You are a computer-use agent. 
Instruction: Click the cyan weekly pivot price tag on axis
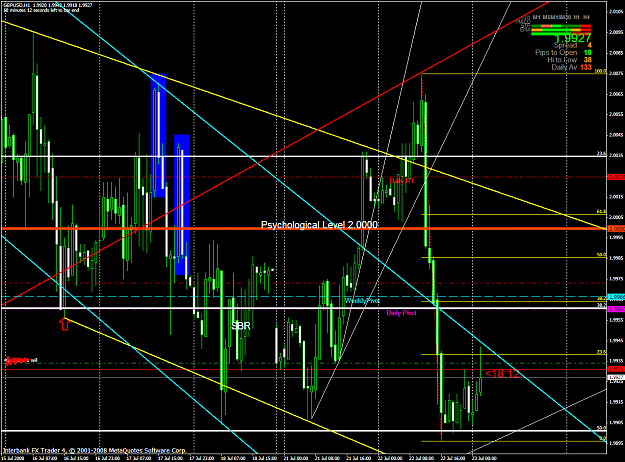[616, 297]
